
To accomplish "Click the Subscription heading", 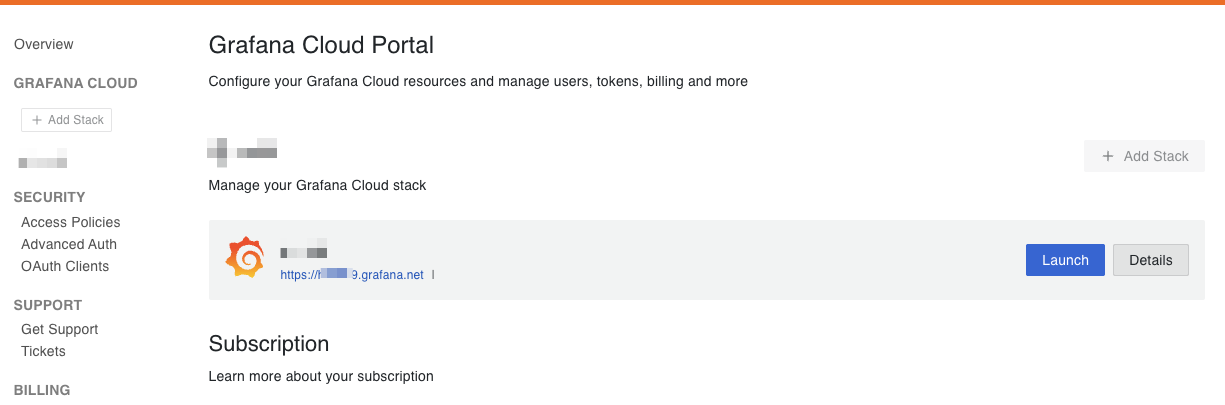I will (x=269, y=344).
